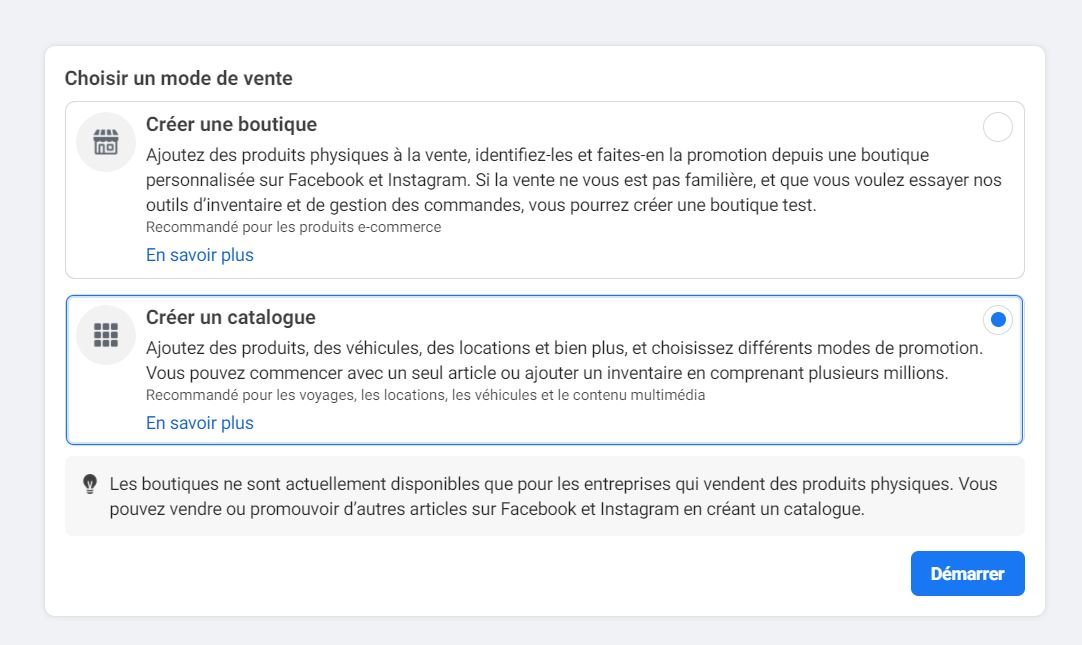Click the Choisir un mode de vente heading
1082x645 pixels.
tap(178, 78)
